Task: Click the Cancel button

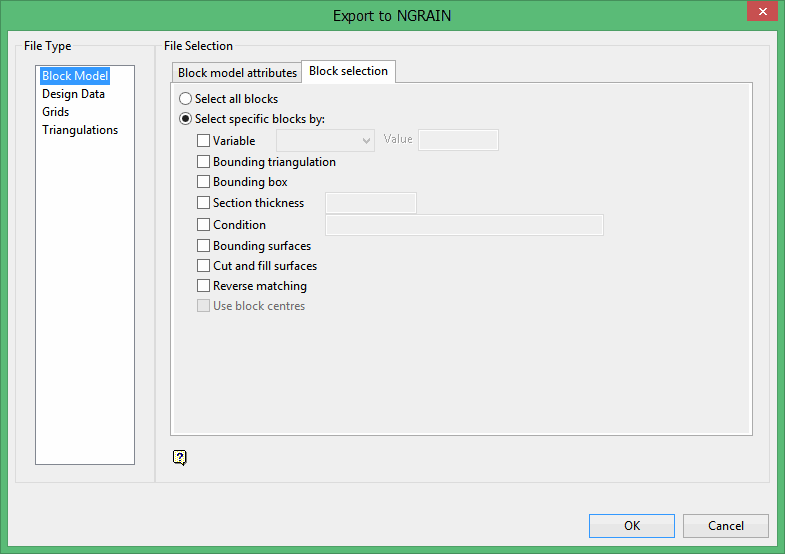Action: pos(725,525)
